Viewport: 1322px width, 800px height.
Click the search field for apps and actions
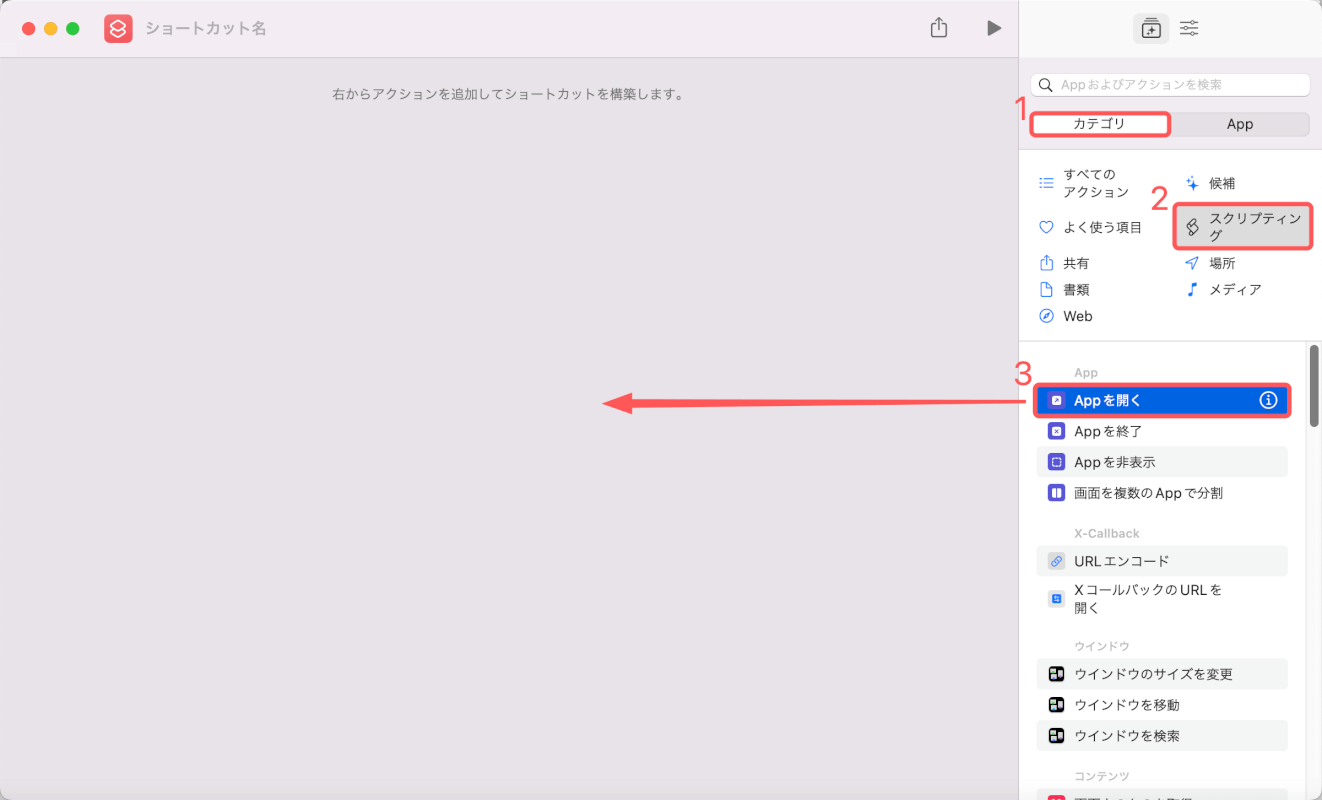point(1170,85)
